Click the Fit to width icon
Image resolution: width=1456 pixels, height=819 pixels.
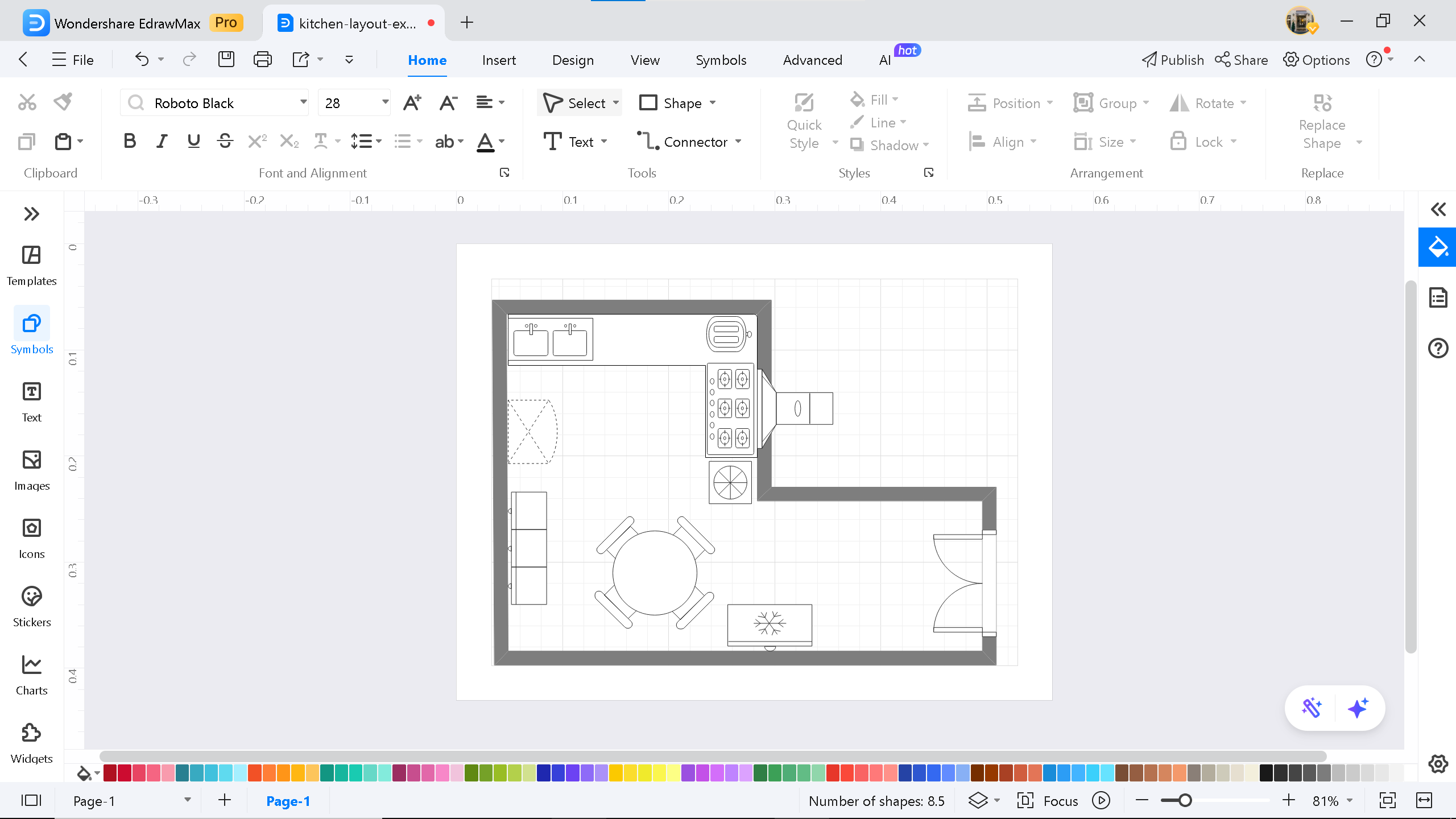[1424, 801]
